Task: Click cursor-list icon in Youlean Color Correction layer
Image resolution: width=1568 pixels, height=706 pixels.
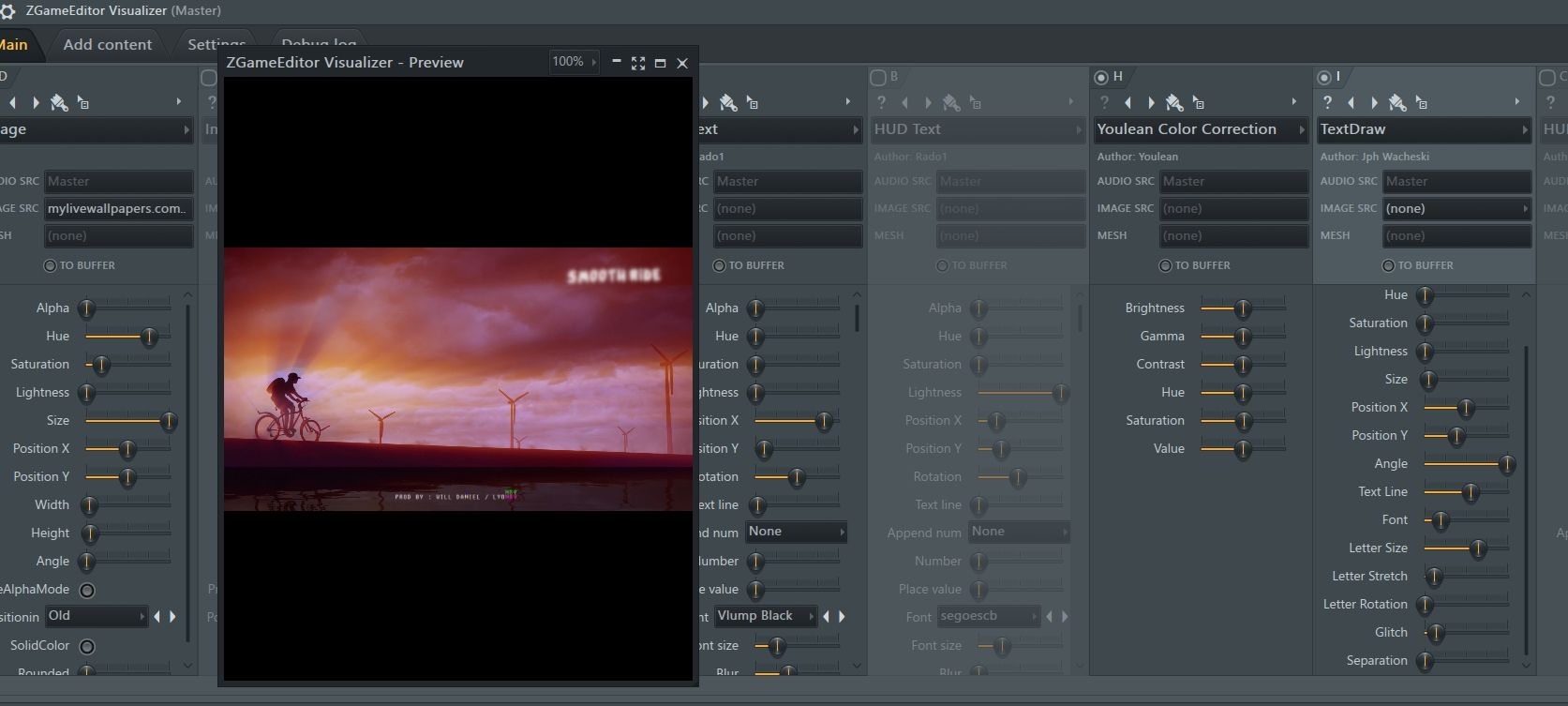Action: (x=1199, y=102)
